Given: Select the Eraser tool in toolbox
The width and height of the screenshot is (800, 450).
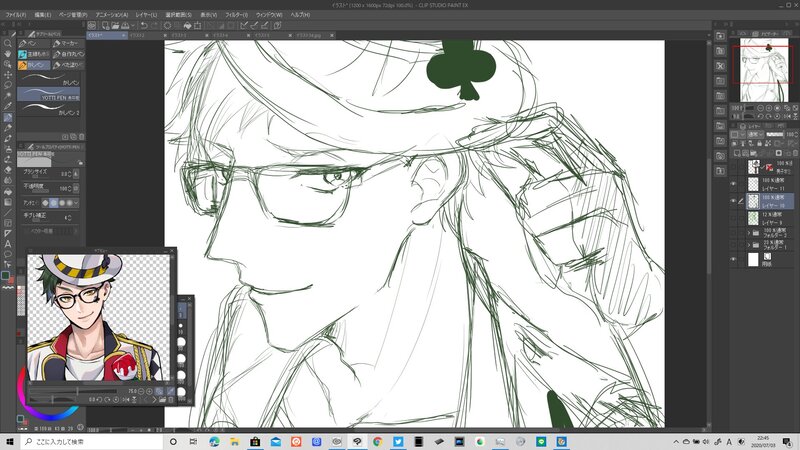Looking at the screenshot, I should click(8, 170).
